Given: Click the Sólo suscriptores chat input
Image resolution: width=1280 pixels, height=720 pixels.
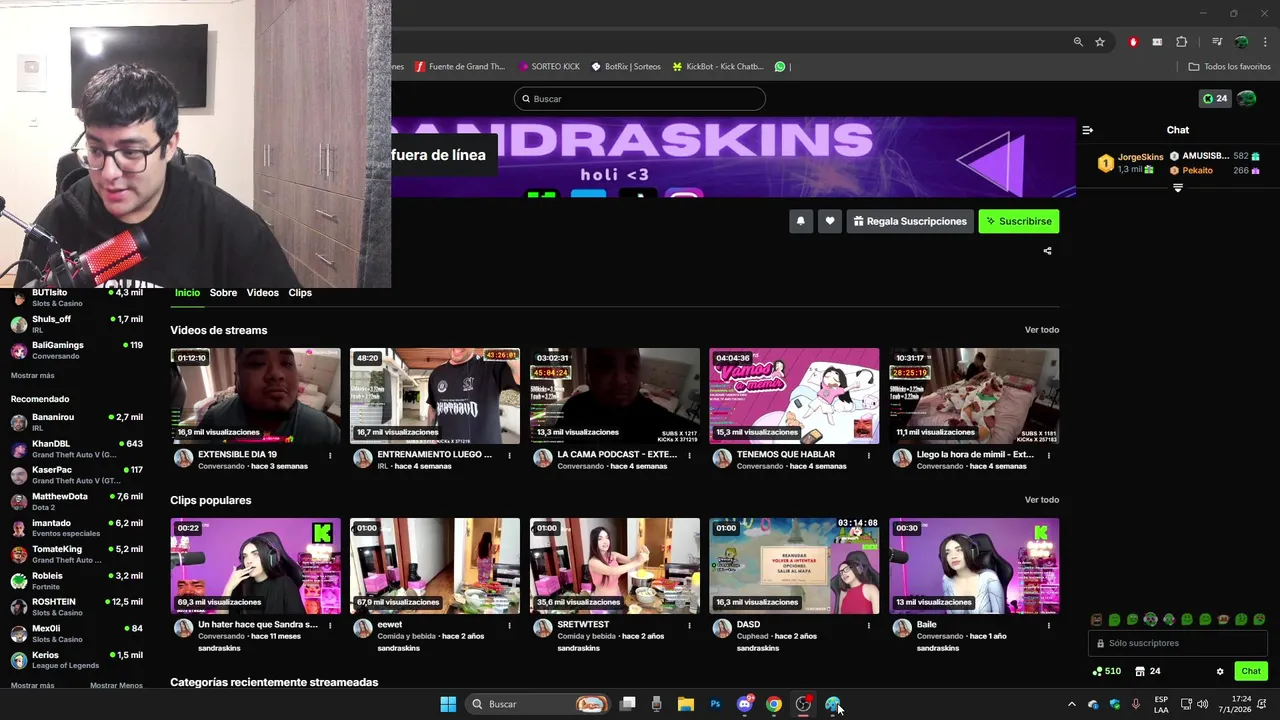Looking at the screenshot, I should 1178,643.
